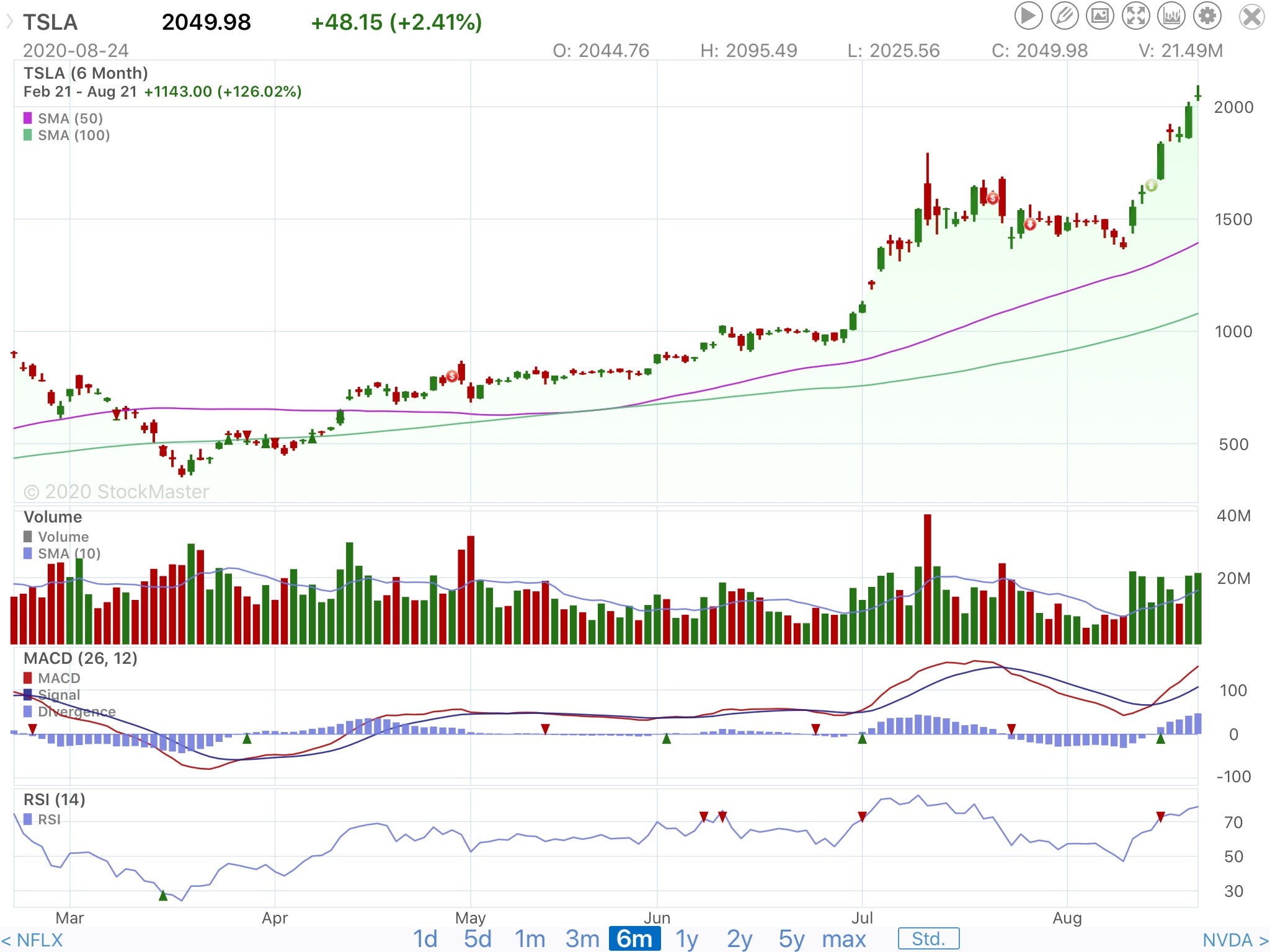Close the TSLA chart view
This screenshot has width=1270, height=952.
point(1252,16)
